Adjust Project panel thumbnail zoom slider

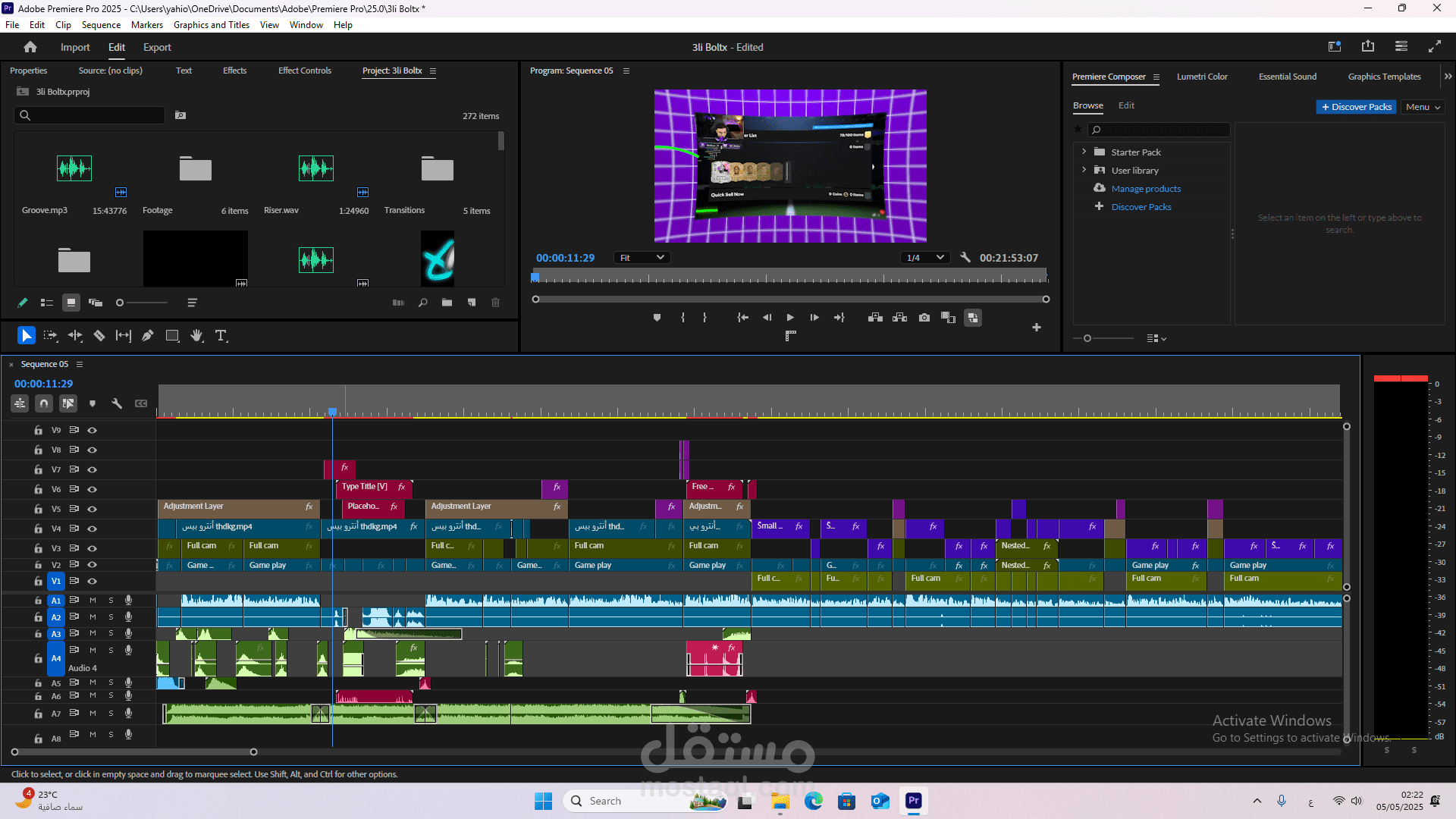[x=120, y=303]
